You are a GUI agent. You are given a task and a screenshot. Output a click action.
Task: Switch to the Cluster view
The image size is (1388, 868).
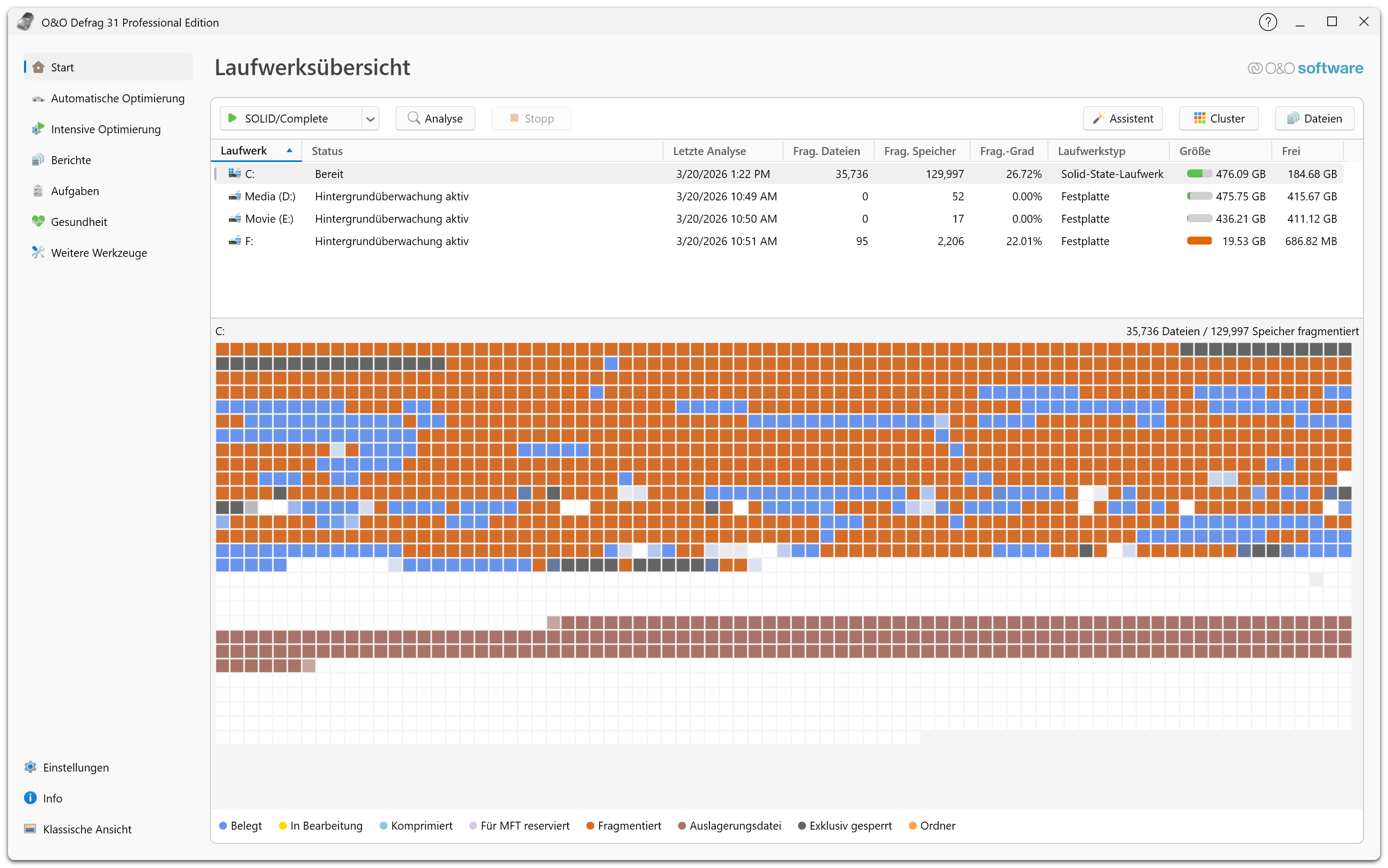pyautogui.click(x=1218, y=119)
